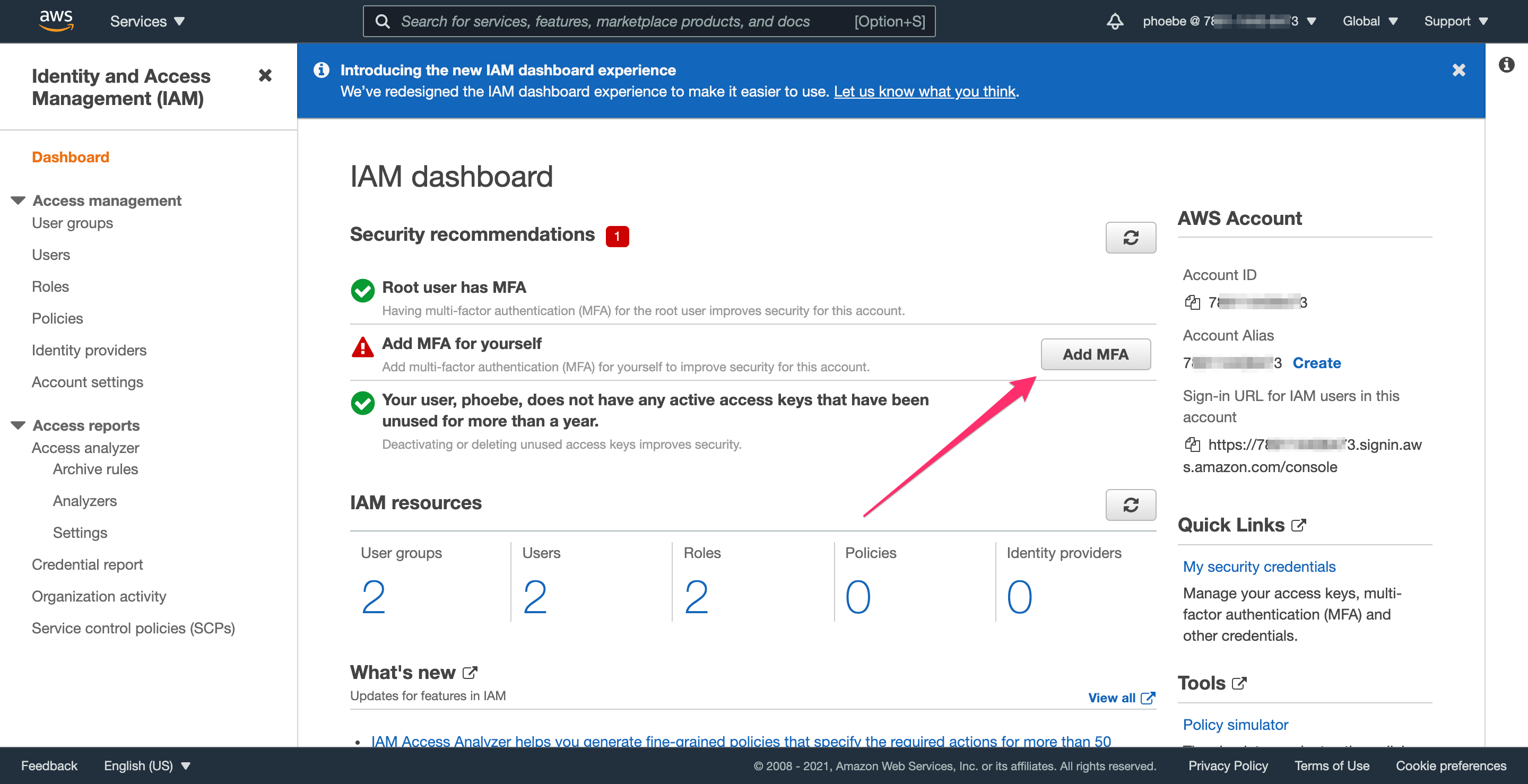Open the info panel icon at right edge
The width and height of the screenshot is (1528, 784).
tap(1507, 64)
